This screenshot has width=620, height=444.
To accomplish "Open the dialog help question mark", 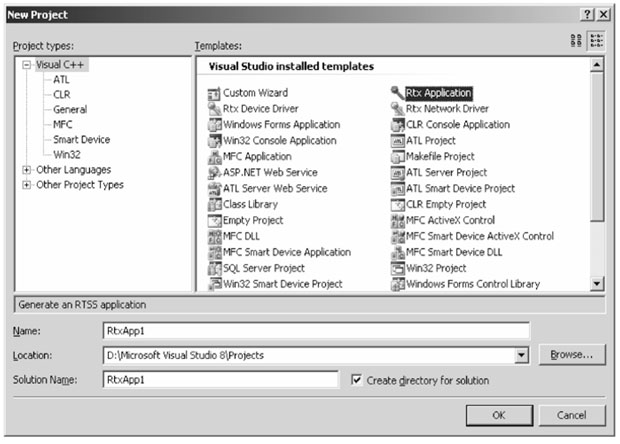I will pos(587,15).
